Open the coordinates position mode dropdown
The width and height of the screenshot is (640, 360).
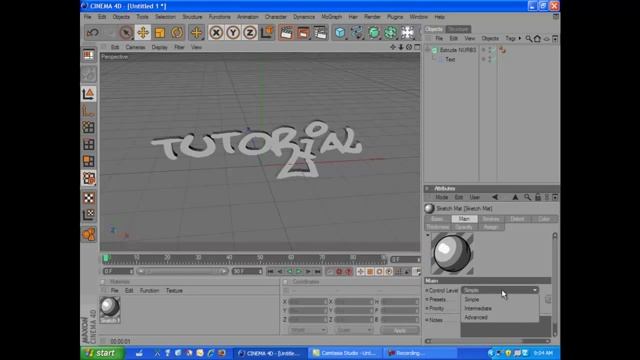[308, 330]
